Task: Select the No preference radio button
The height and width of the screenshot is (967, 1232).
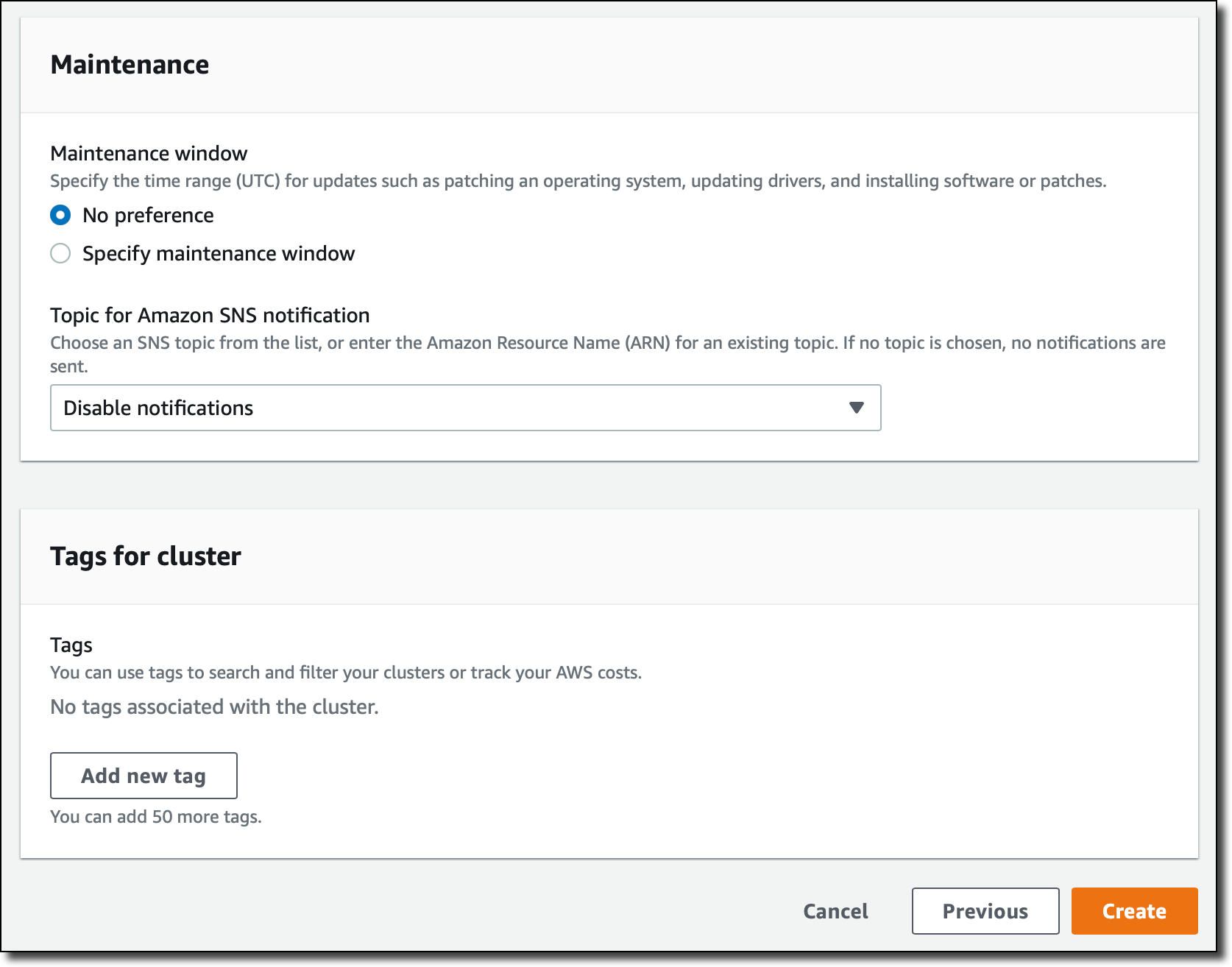Action: (60, 215)
